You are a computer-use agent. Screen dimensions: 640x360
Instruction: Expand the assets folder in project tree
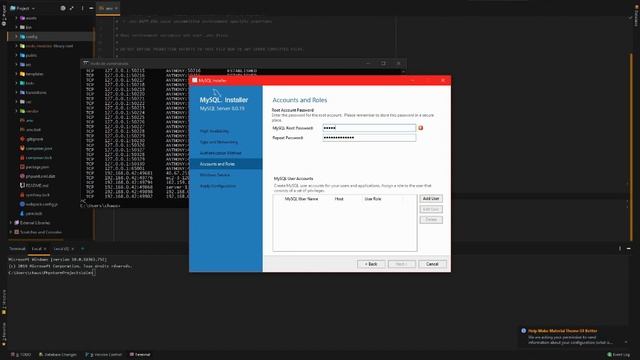[16, 18]
